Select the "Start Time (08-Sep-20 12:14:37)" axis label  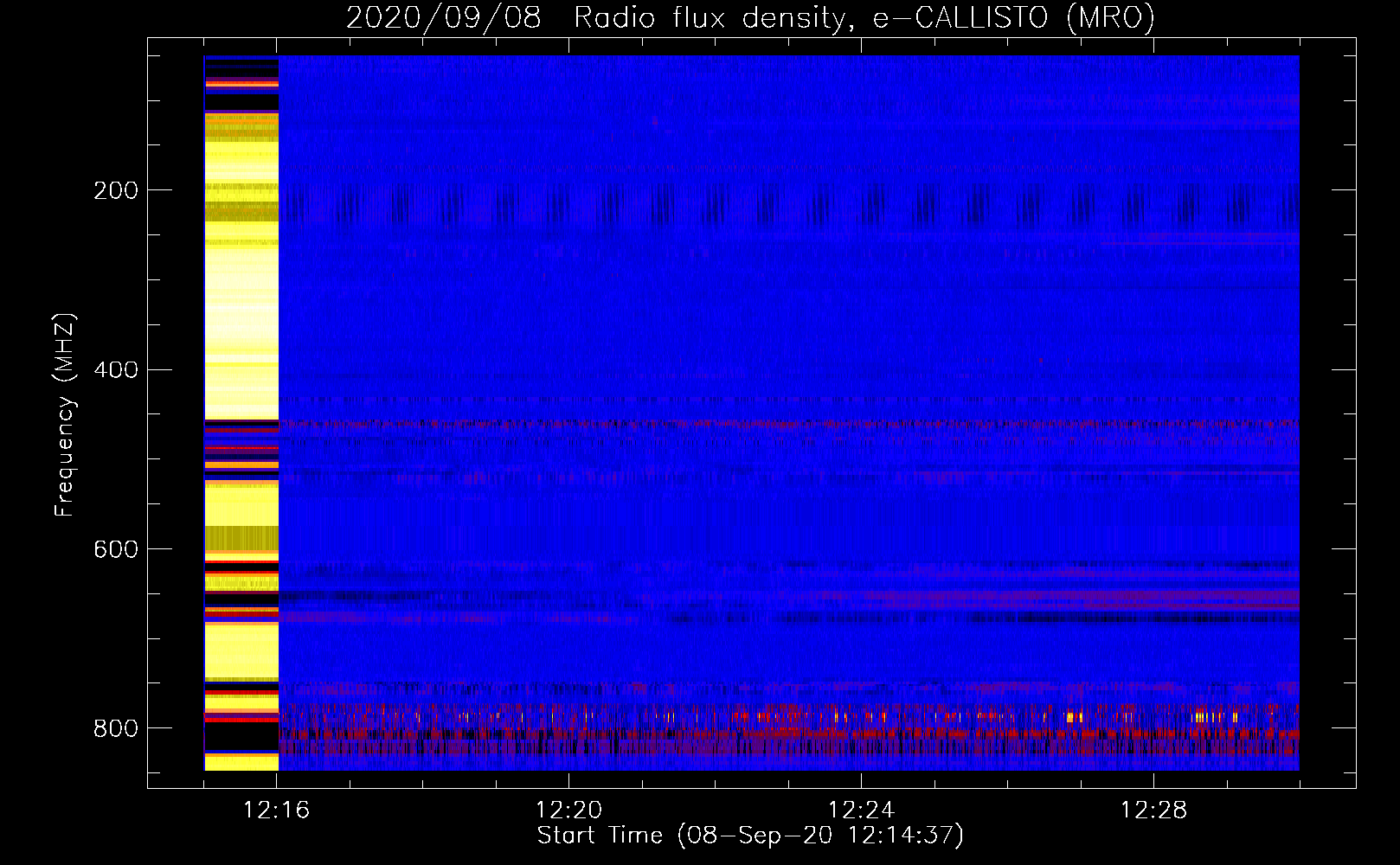[x=750, y=836]
